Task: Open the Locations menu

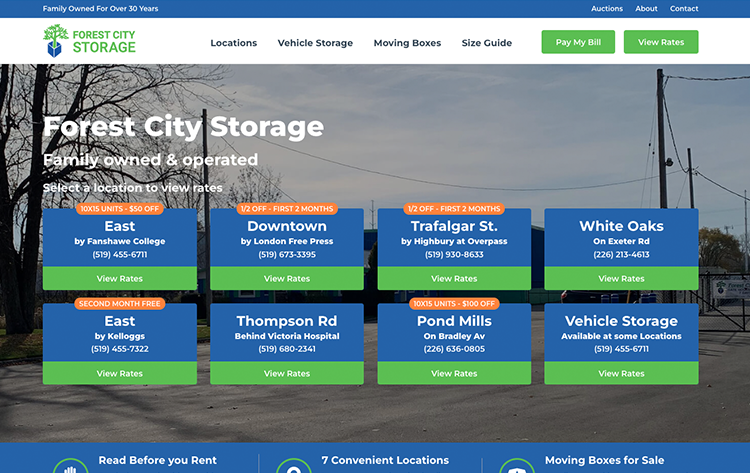Action: (233, 43)
